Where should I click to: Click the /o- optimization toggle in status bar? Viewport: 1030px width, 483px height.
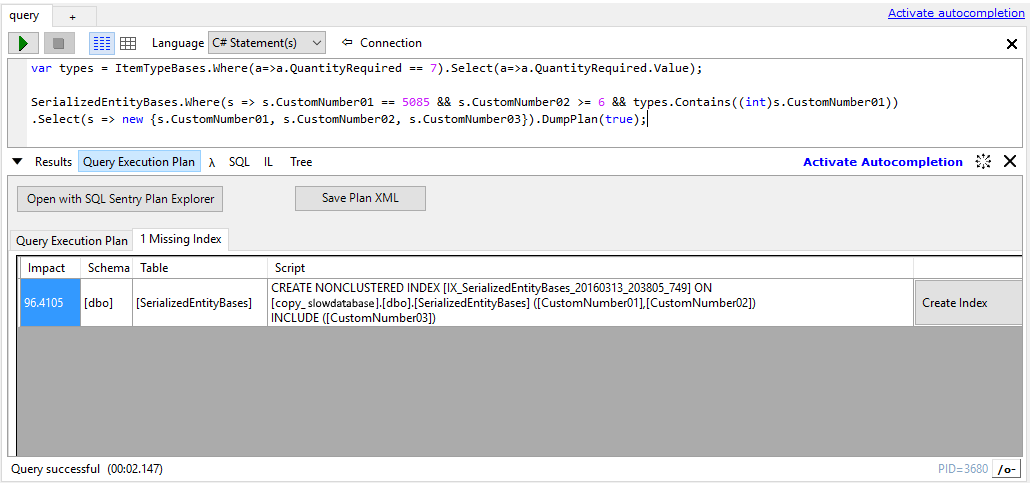coord(1005,469)
